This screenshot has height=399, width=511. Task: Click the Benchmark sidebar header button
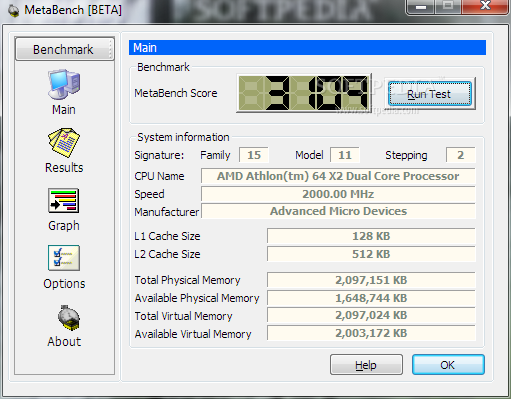pyautogui.click(x=65, y=49)
